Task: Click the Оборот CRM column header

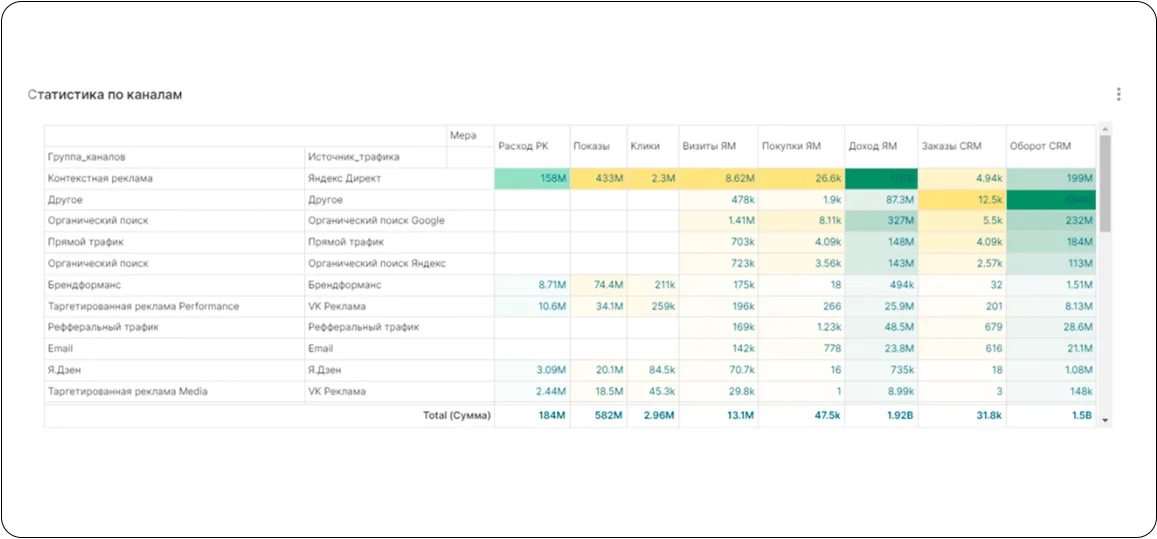Action: tap(1040, 146)
